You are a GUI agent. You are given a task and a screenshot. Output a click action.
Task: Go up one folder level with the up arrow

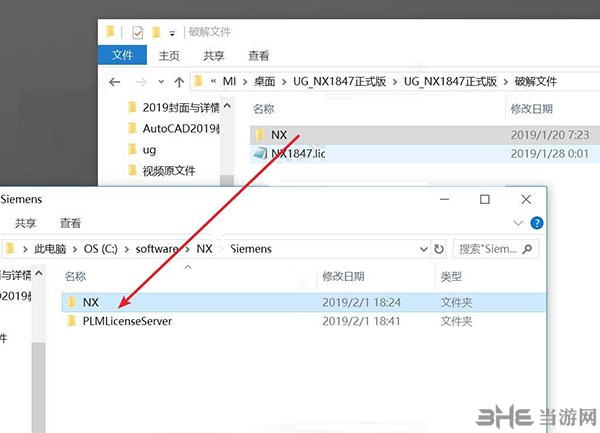point(179,82)
